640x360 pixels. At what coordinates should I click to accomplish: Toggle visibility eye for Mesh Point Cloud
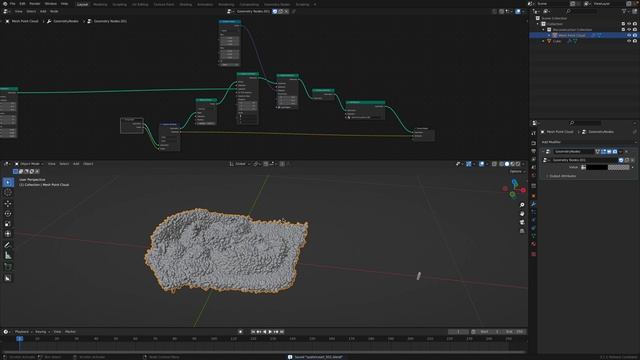click(x=629, y=36)
